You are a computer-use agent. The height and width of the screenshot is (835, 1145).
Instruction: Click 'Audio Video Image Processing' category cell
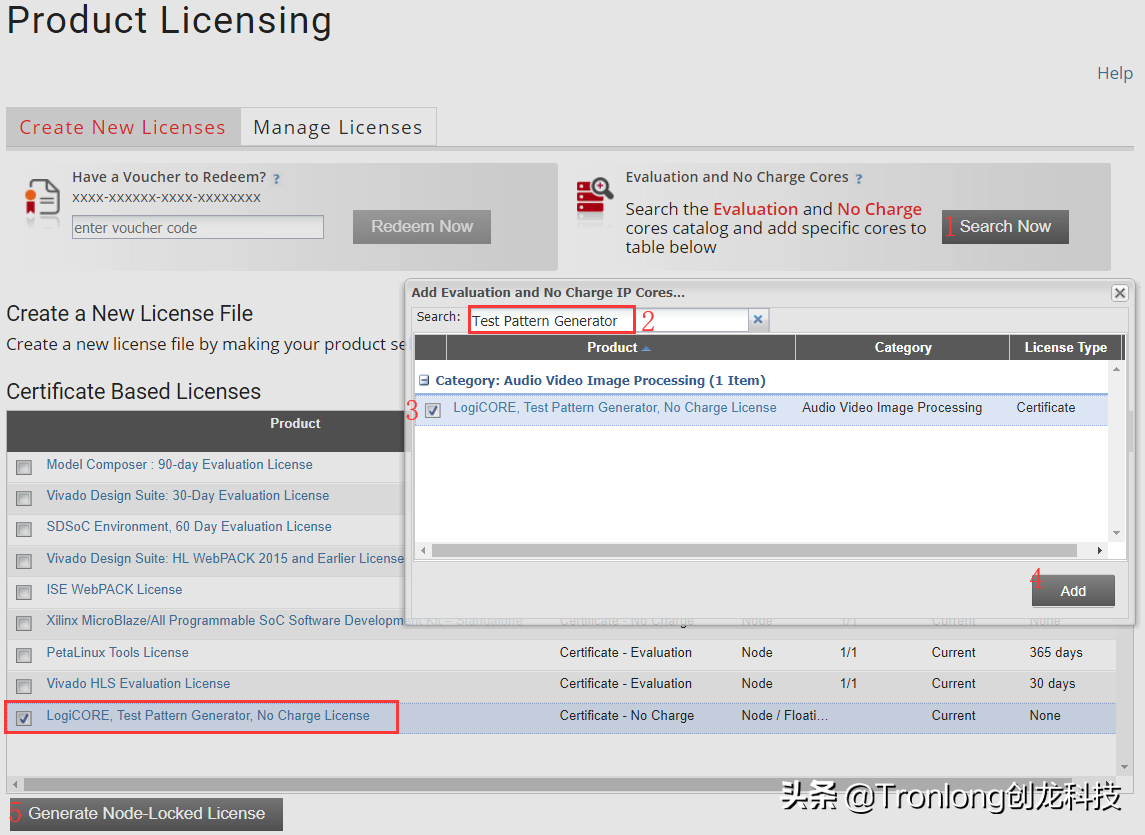pos(892,408)
